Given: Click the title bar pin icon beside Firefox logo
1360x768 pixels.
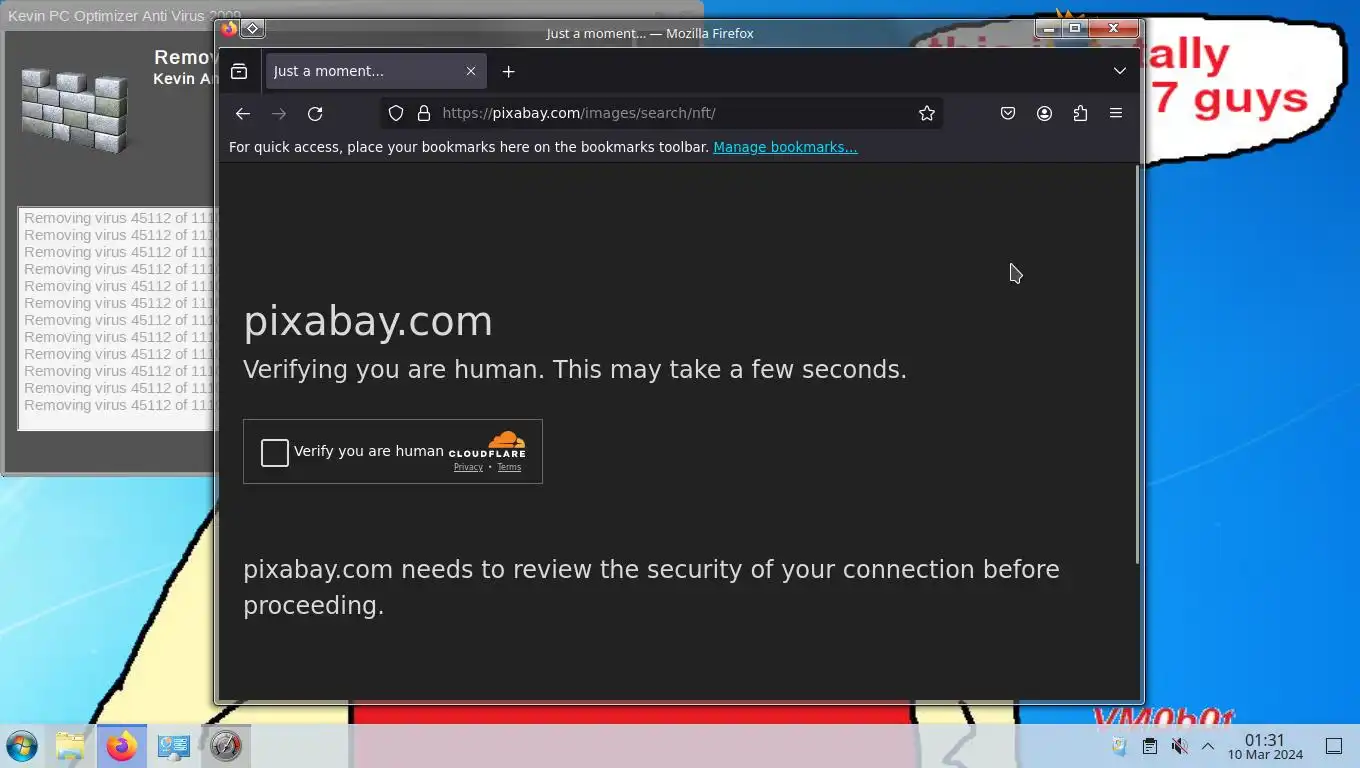Looking at the screenshot, I should pyautogui.click(x=253, y=29).
